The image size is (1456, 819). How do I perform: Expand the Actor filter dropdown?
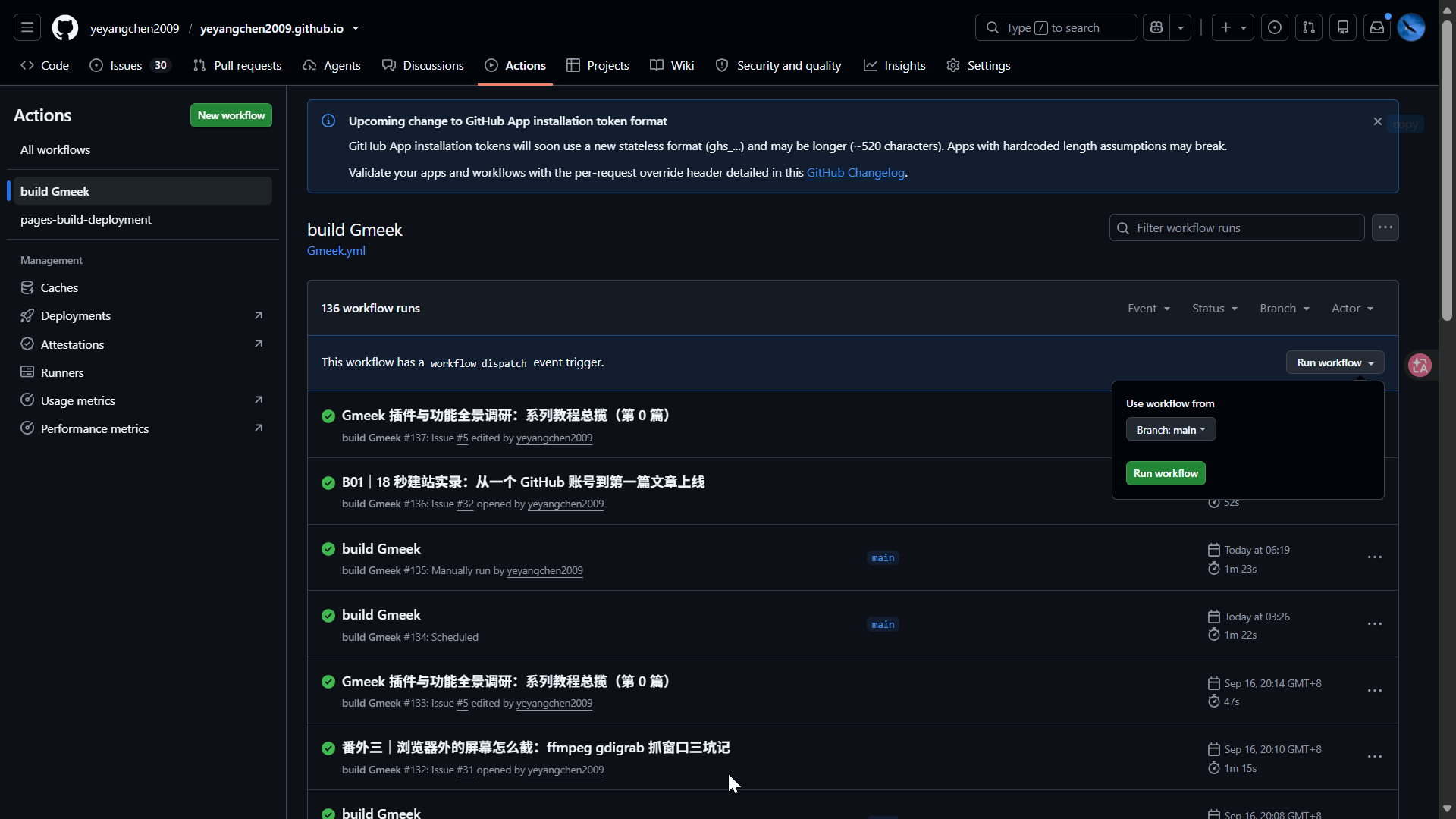point(1352,309)
